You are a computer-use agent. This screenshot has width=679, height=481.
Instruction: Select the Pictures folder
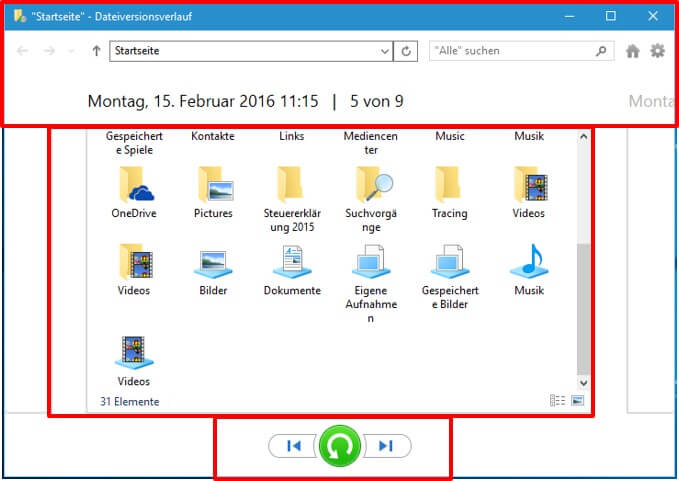[213, 193]
